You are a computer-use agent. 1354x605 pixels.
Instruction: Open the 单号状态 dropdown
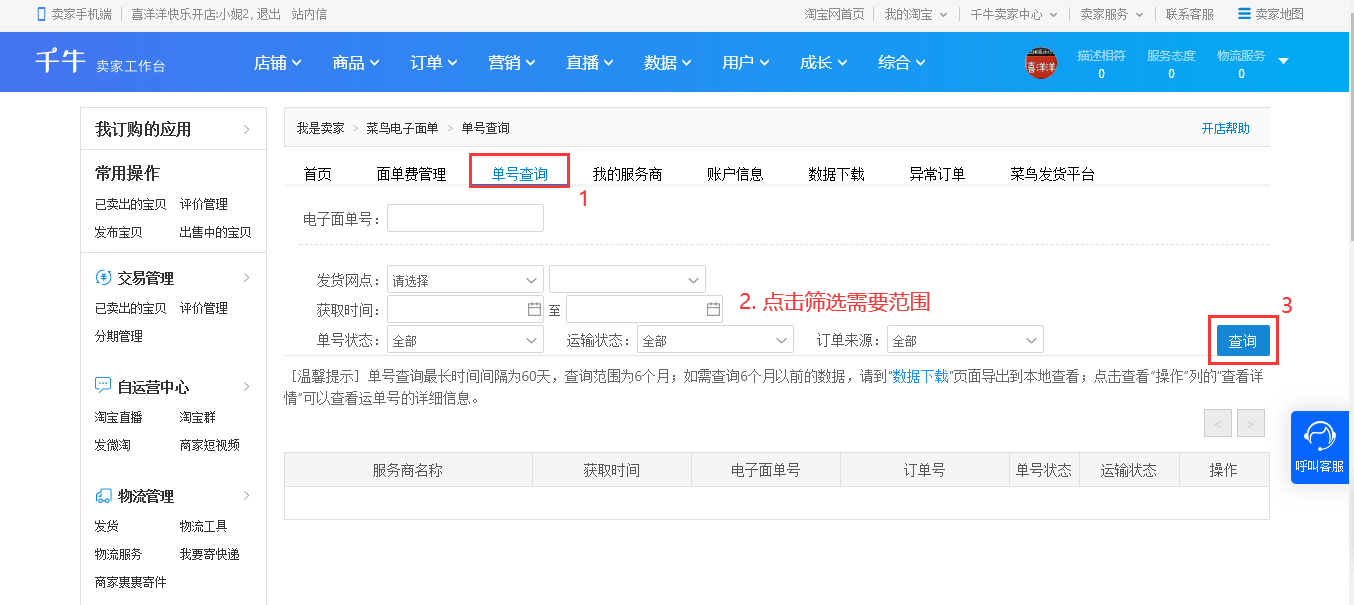click(x=465, y=341)
